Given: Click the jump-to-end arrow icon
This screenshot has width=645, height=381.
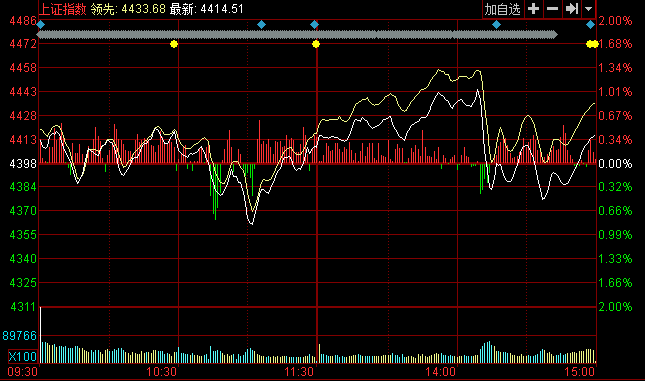Looking at the screenshot, I should (x=572, y=9).
